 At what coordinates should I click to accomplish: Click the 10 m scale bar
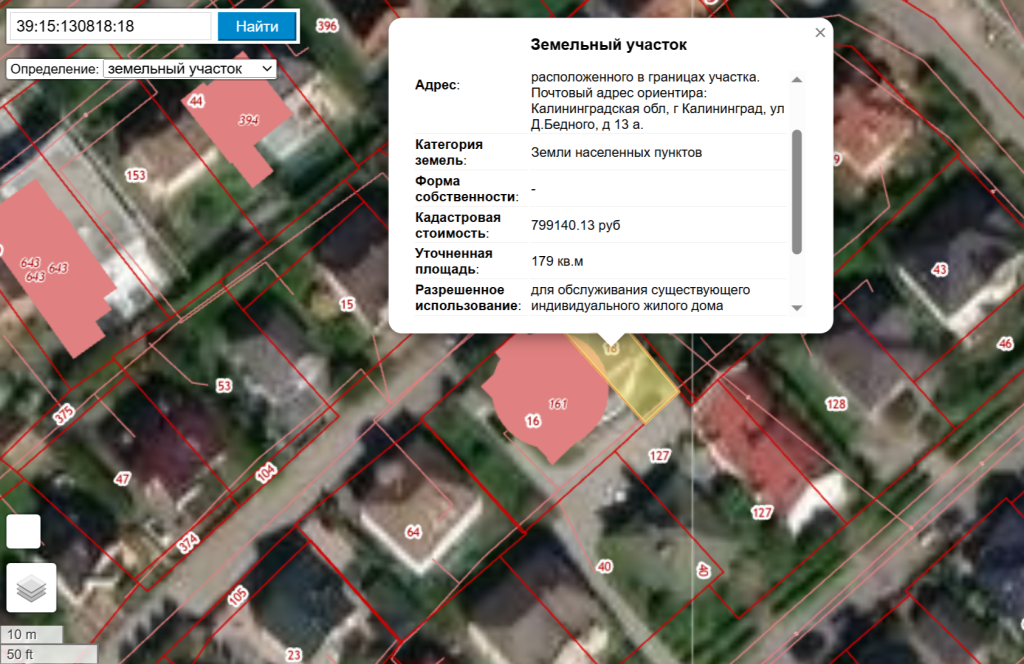(32, 635)
